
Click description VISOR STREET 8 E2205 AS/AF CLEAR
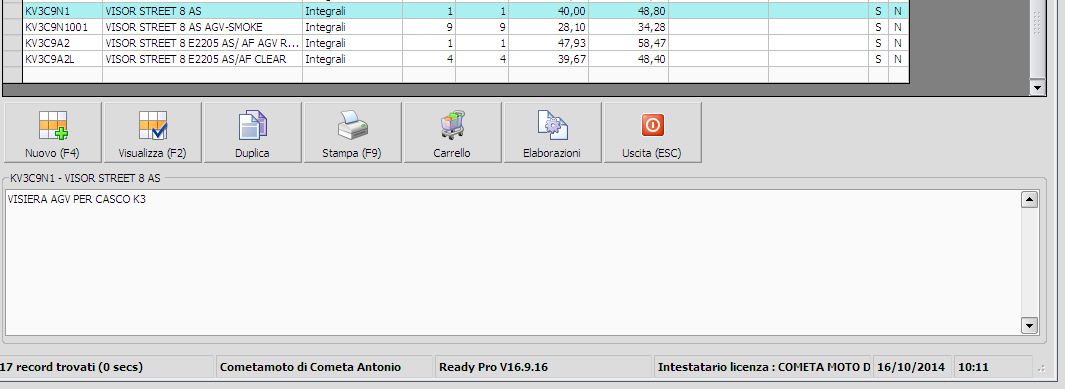202,59
